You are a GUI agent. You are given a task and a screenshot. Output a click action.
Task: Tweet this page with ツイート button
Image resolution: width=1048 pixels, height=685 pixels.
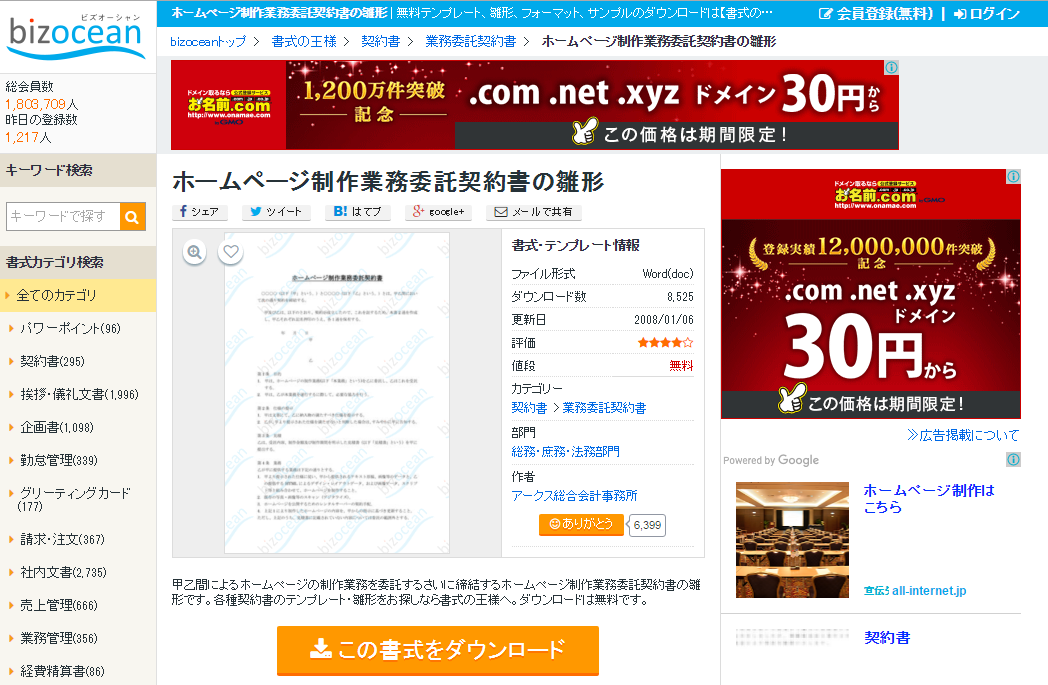(276, 212)
